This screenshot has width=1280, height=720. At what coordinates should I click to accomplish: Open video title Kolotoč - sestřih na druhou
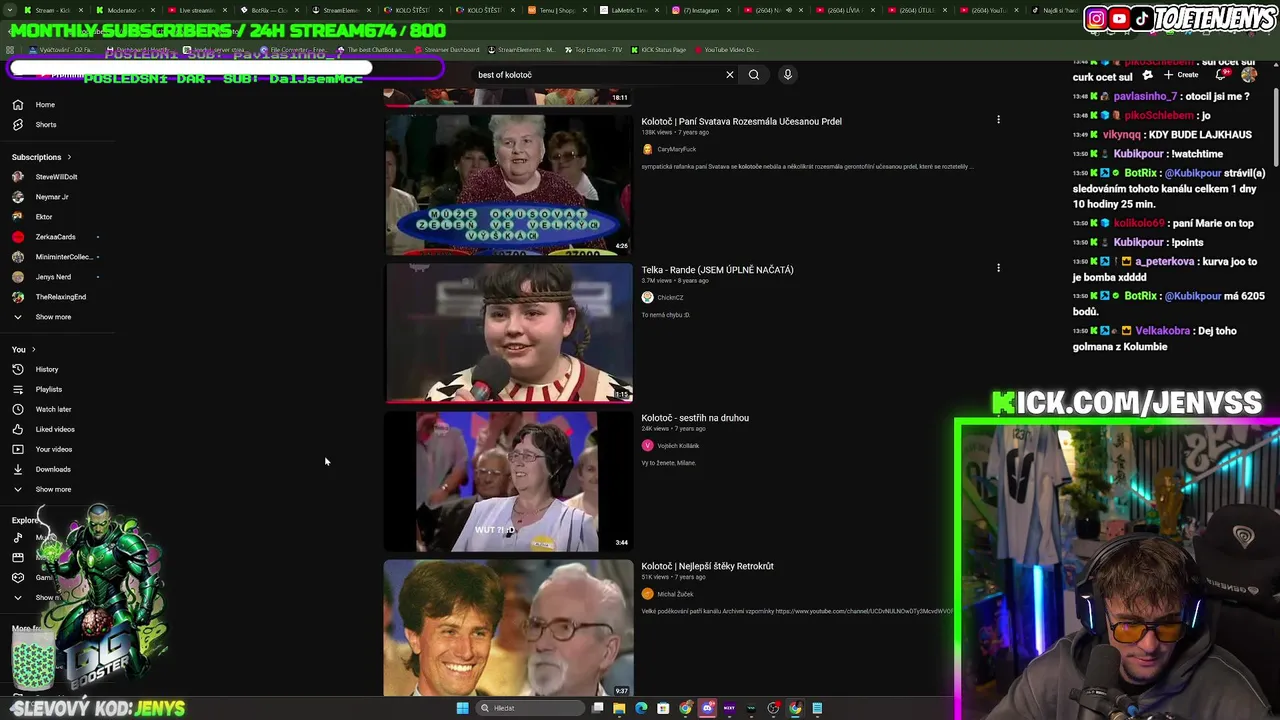tap(695, 418)
